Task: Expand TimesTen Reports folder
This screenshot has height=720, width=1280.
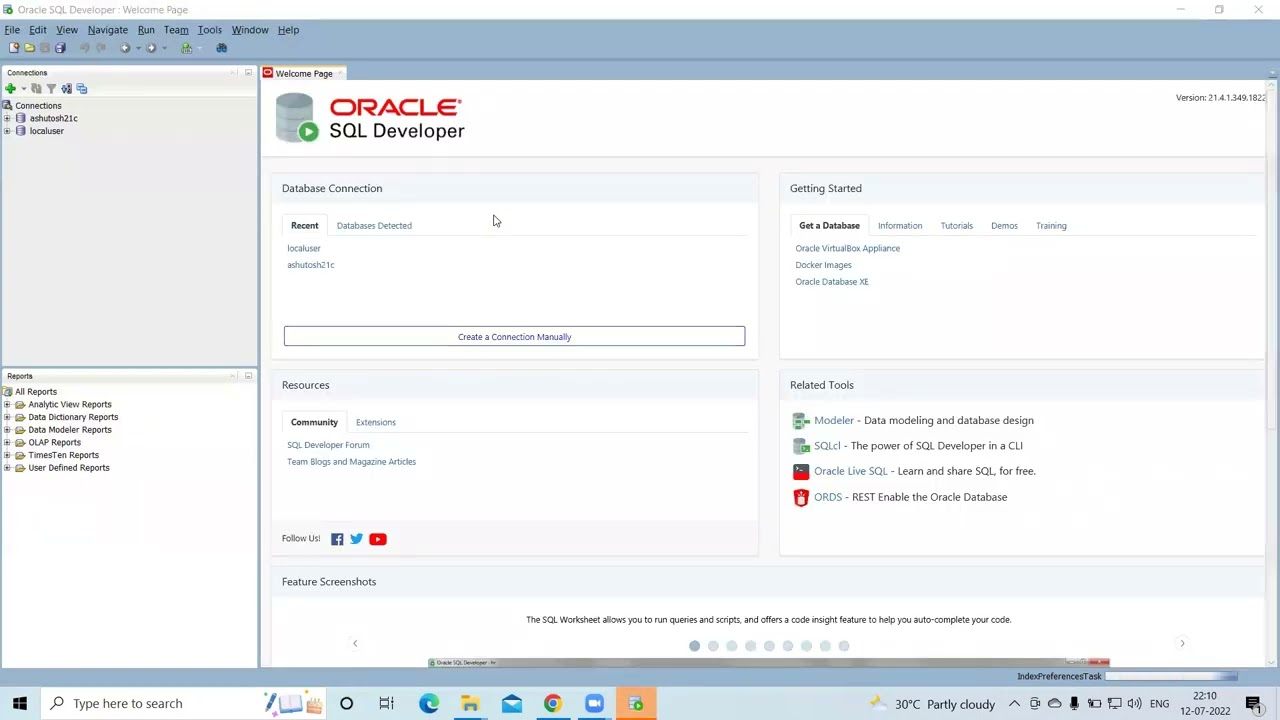Action: click(x=7, y=455)
